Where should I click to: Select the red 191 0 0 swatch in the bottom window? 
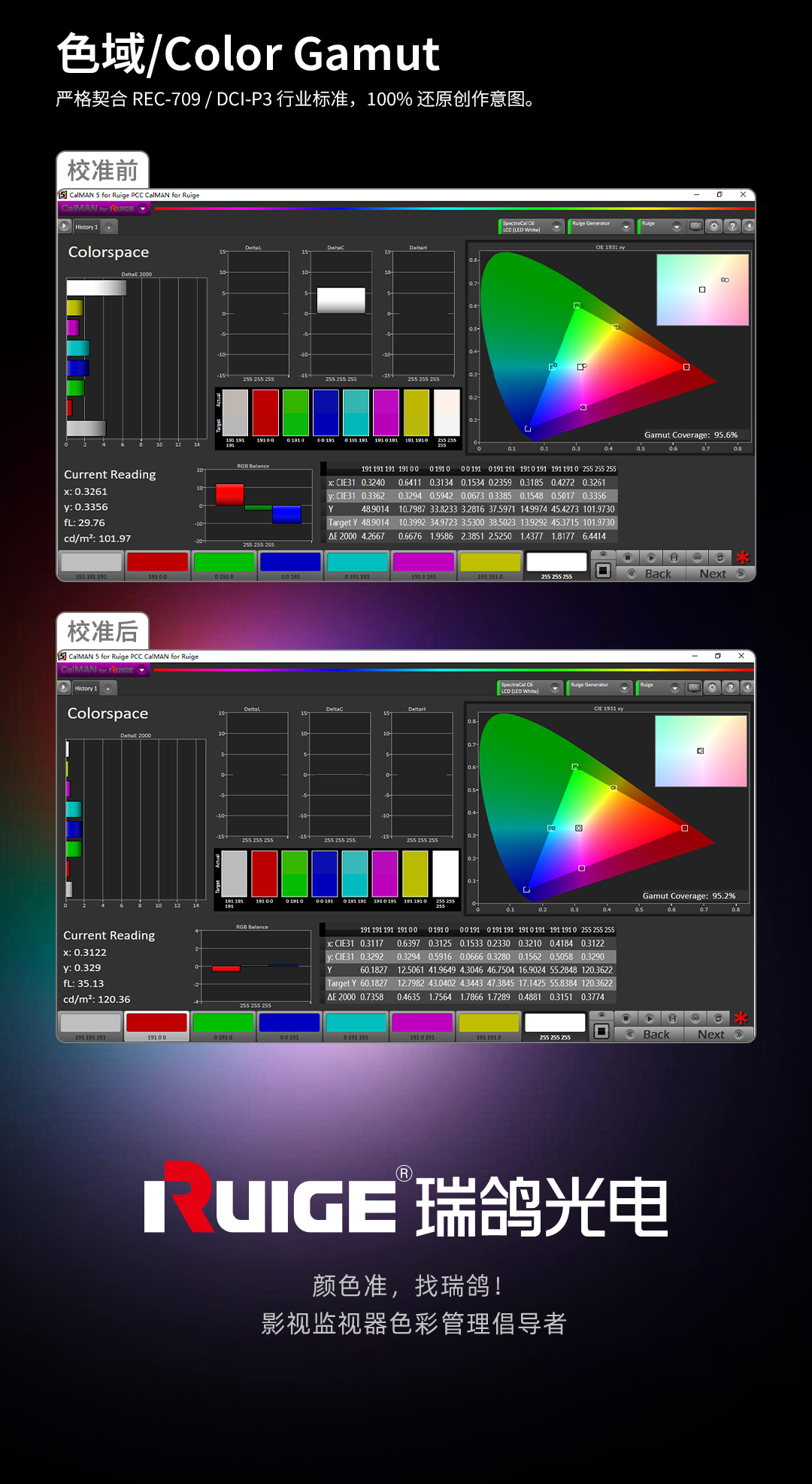coord(156,1023)
